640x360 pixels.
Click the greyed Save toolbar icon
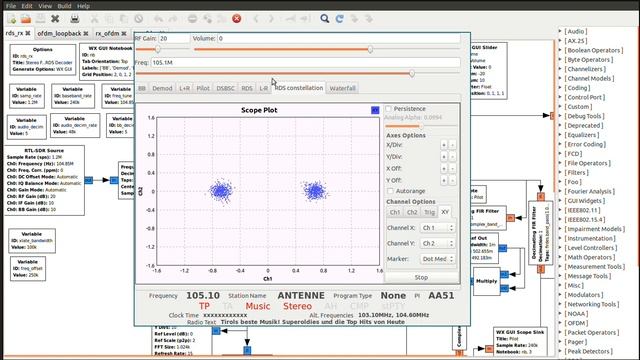tap(40, 19)
